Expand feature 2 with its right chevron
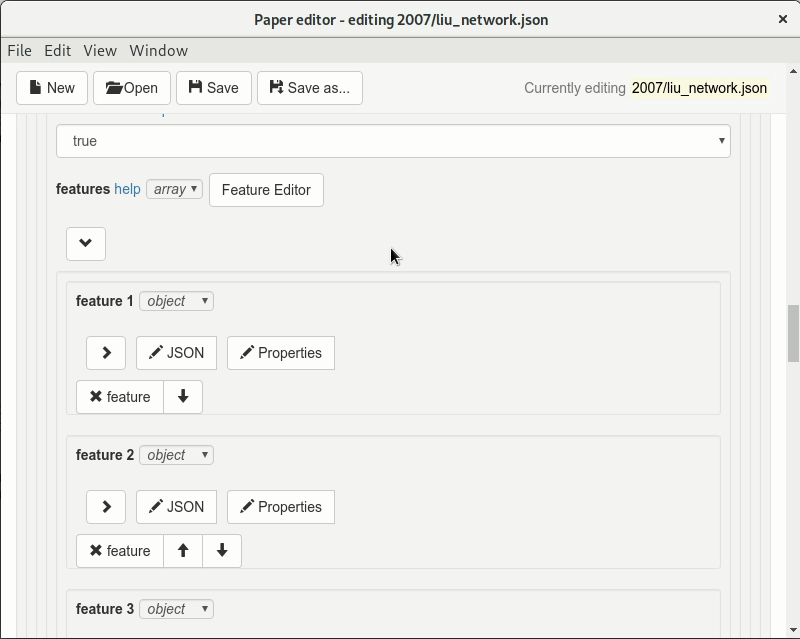800x639 pixels. [106, 507]
